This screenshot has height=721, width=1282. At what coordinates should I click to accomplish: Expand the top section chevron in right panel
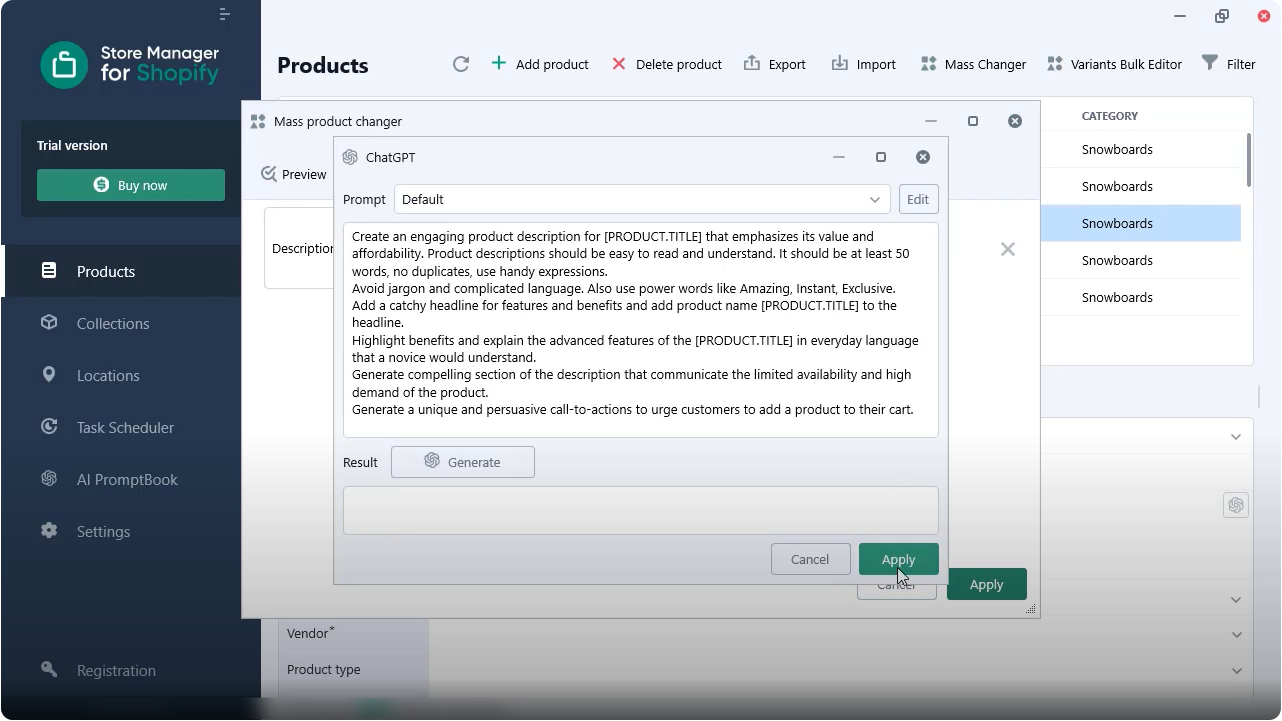click(1236, 436)
